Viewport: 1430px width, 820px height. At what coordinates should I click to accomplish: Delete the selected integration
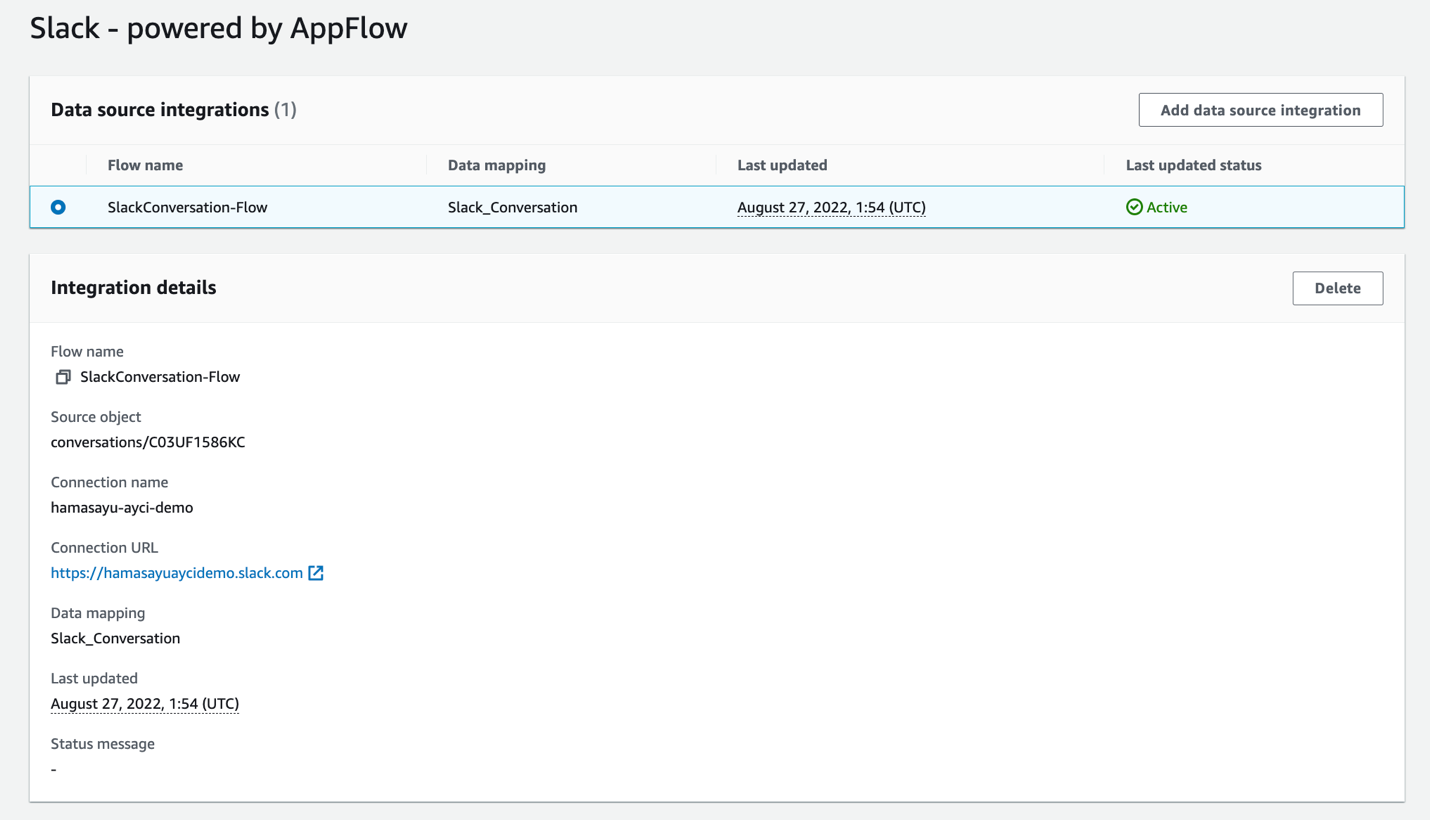point(1338,288)
